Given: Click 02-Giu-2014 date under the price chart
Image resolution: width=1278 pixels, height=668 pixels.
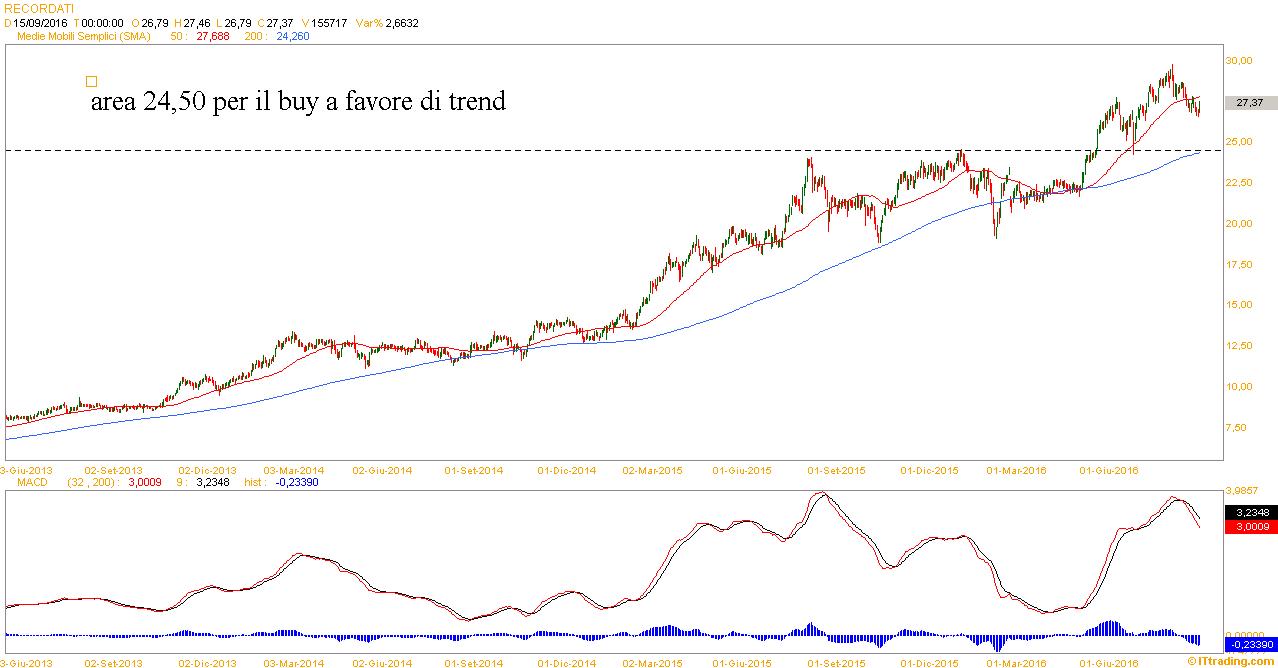Looking at the screenshot, I should [383, 469].
